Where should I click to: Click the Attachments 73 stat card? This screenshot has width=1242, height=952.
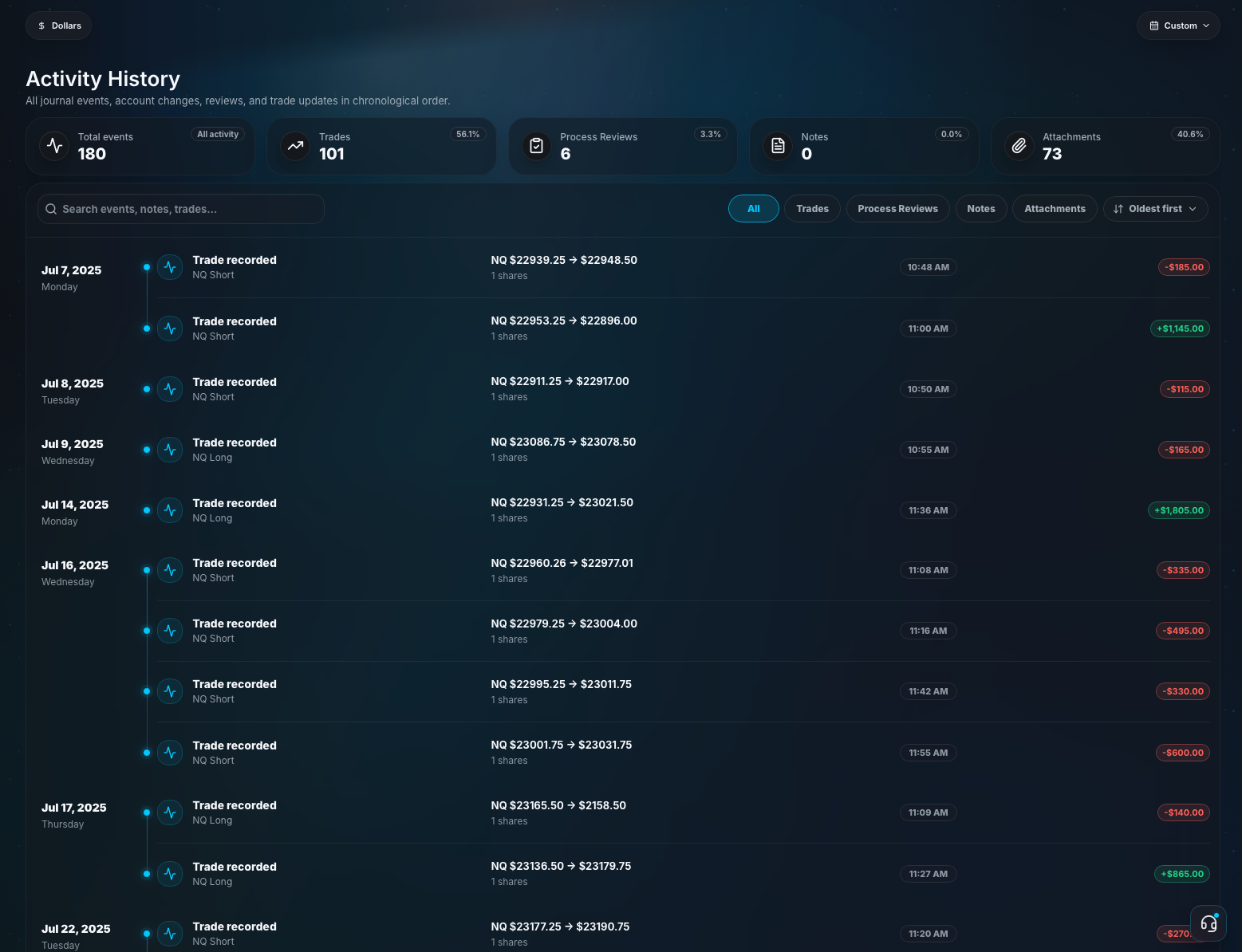tap(1105, 146)
